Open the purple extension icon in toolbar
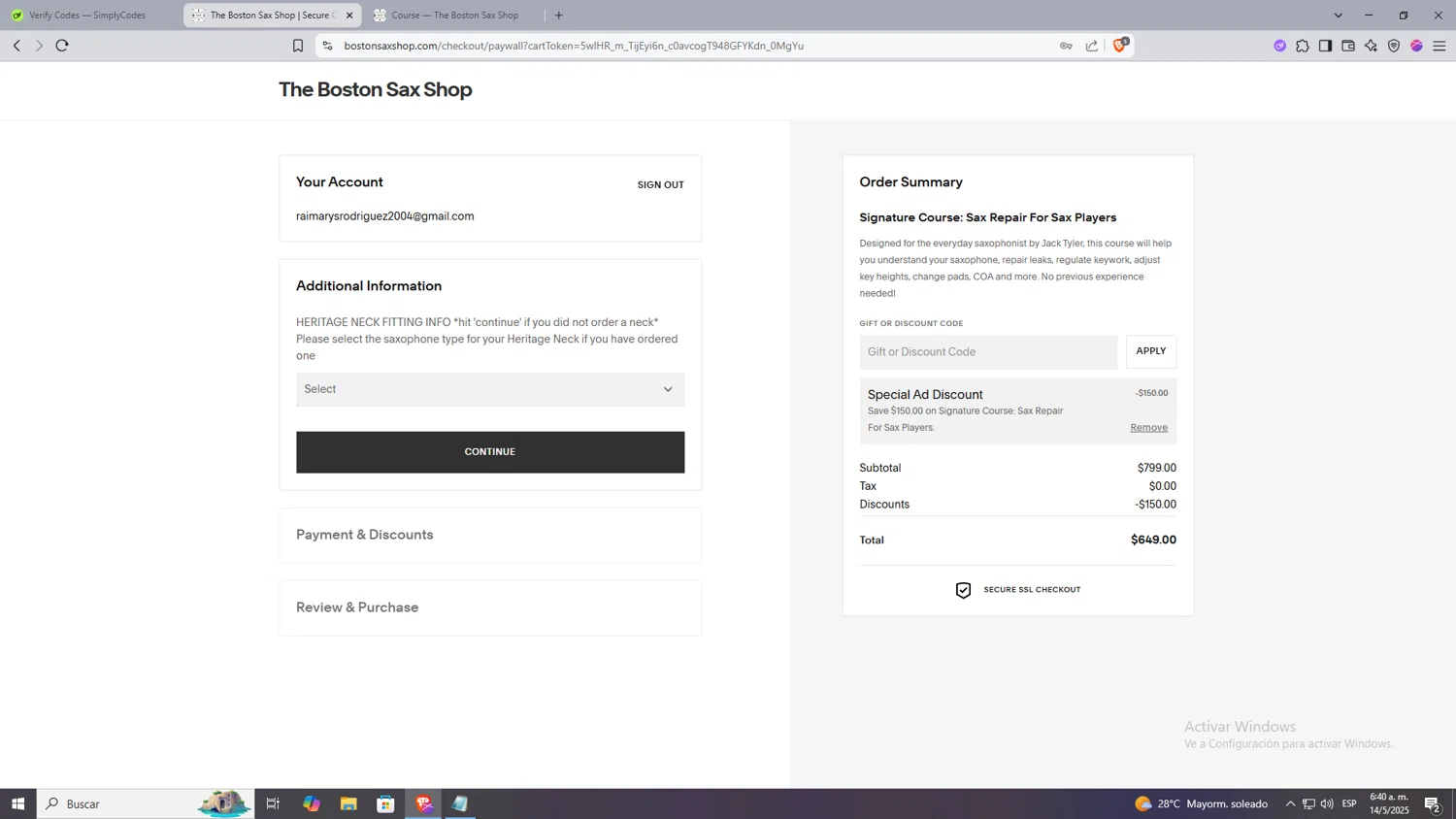The image size is (1456, 819). [x=1279, y=46]
